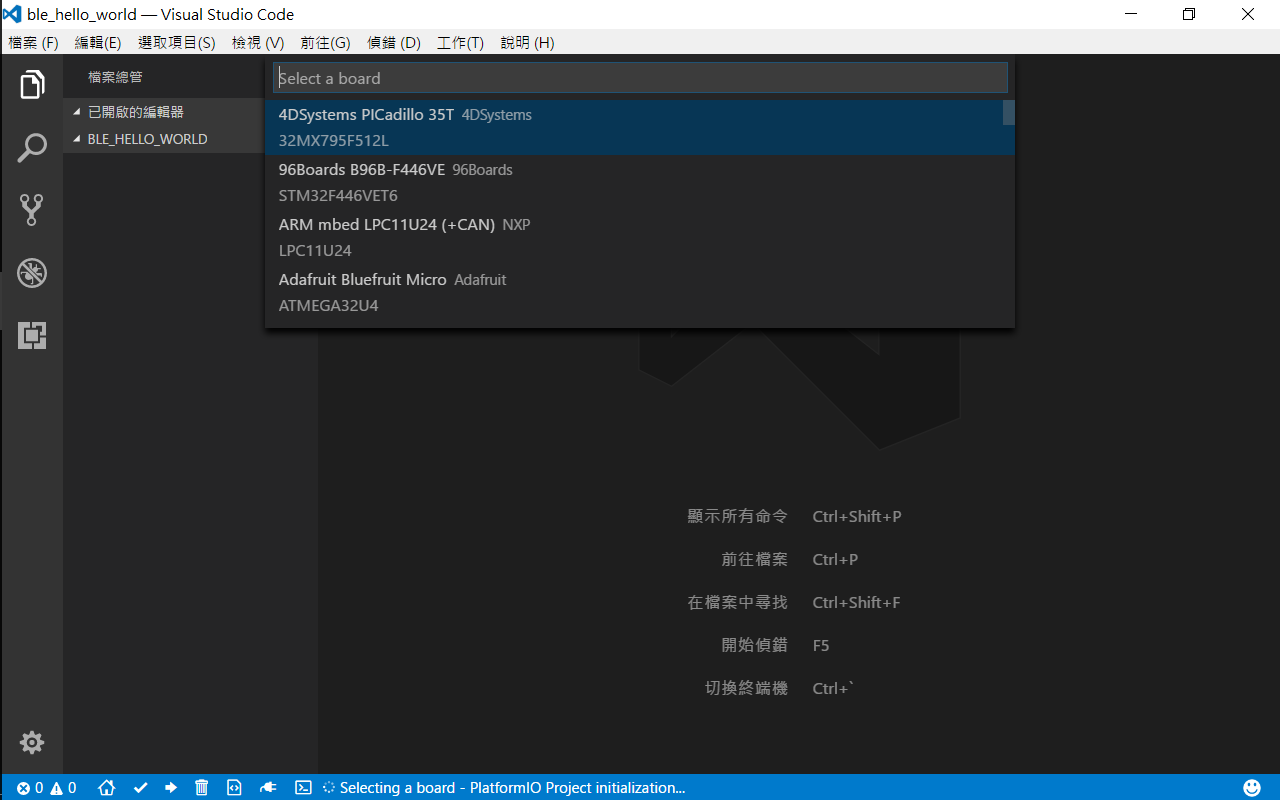Click the 檔案總管 panel title
The image size is (1280, 800).
pyautogui.click(x=115, y=77)
